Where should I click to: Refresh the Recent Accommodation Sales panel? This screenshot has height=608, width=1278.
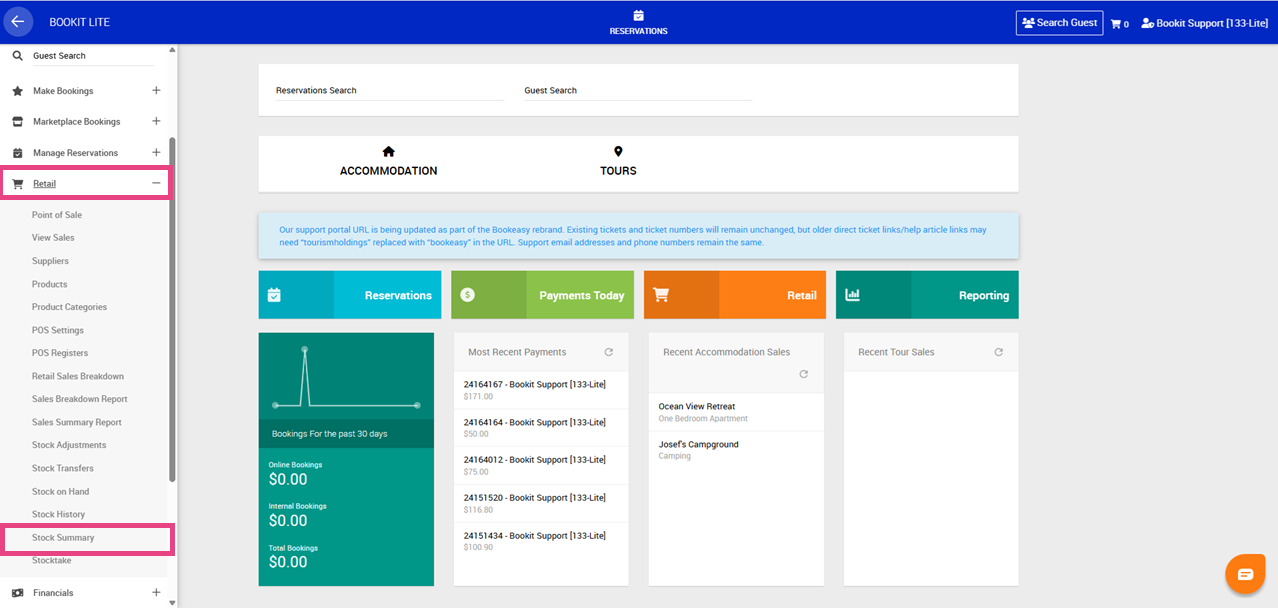[x=803, y=374]
